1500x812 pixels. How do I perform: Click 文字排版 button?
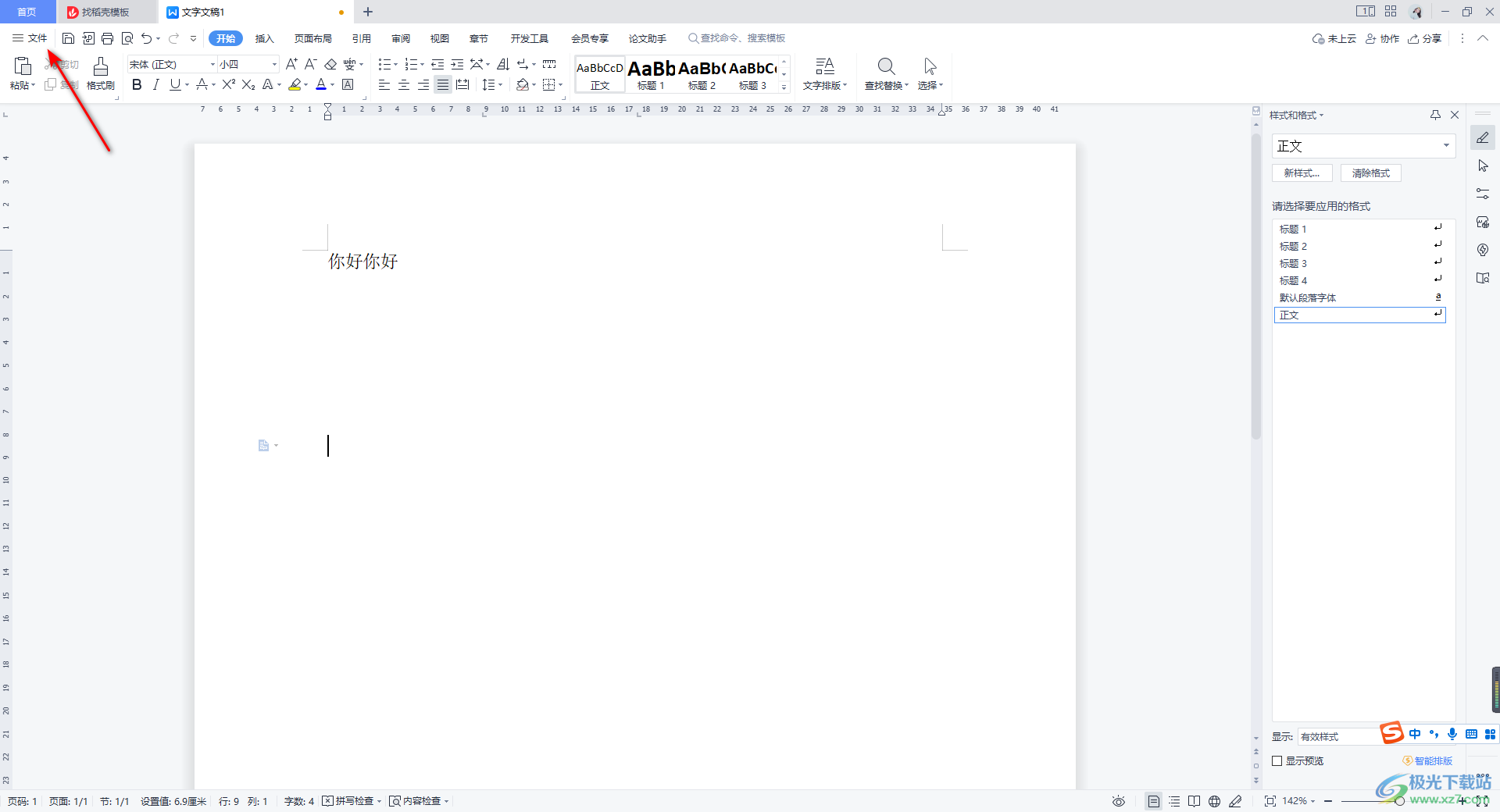[x=824, y=74]
